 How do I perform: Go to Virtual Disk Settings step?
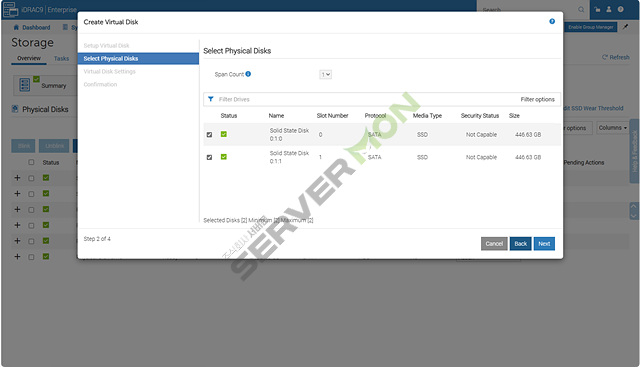click(x=109, y=71)
